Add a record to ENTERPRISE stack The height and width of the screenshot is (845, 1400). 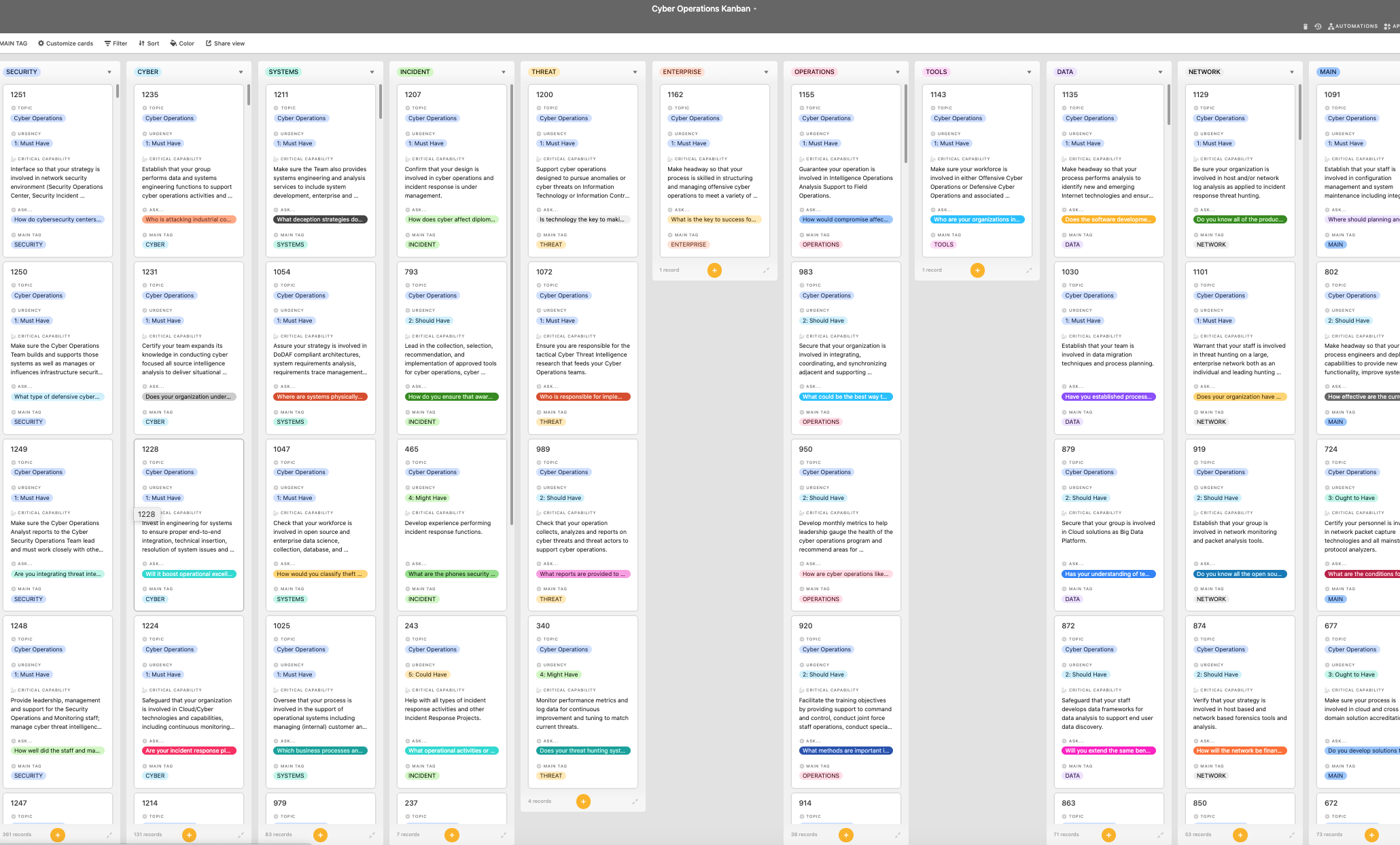tap(714, 270)
